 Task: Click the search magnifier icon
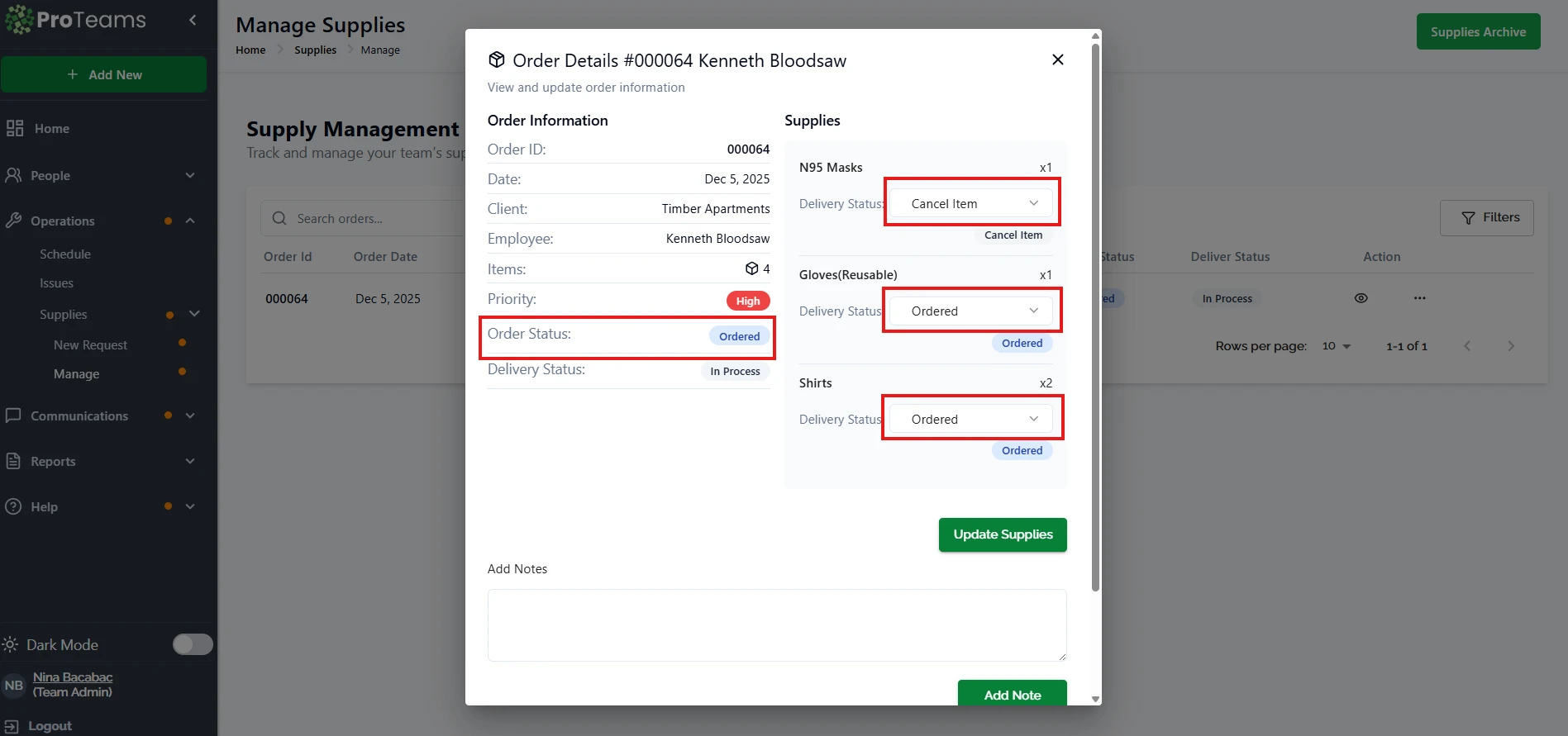pos(279,218)
